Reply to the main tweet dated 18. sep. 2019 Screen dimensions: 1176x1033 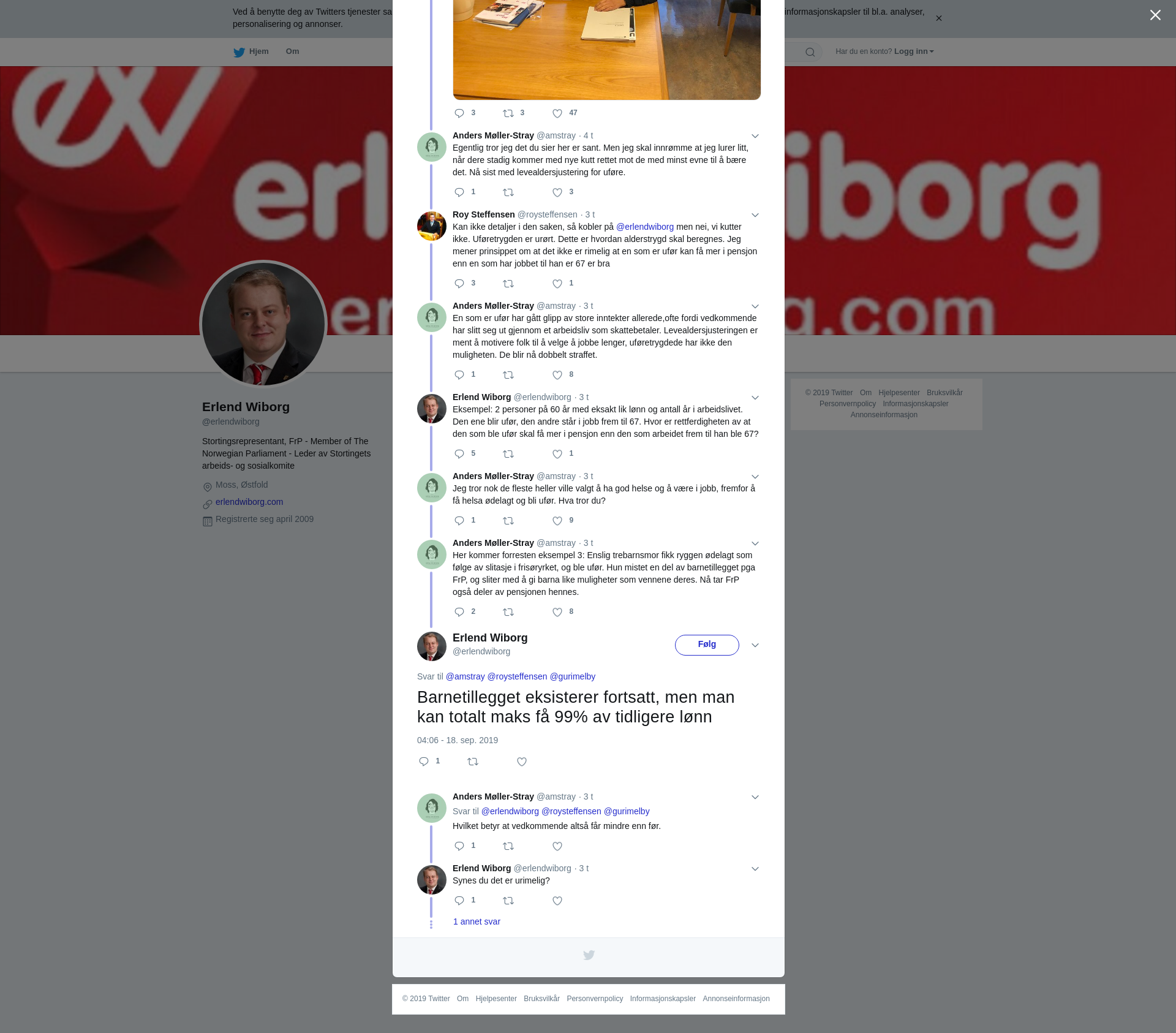point(424,762)
